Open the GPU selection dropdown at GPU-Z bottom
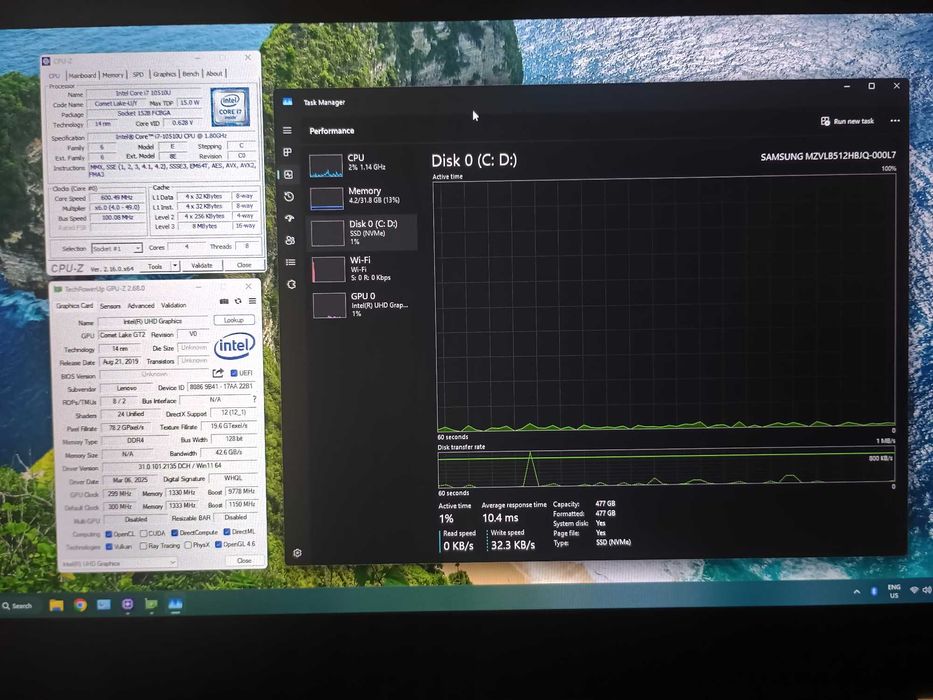This screenshot has height=700, width=933. click(118, 563)
